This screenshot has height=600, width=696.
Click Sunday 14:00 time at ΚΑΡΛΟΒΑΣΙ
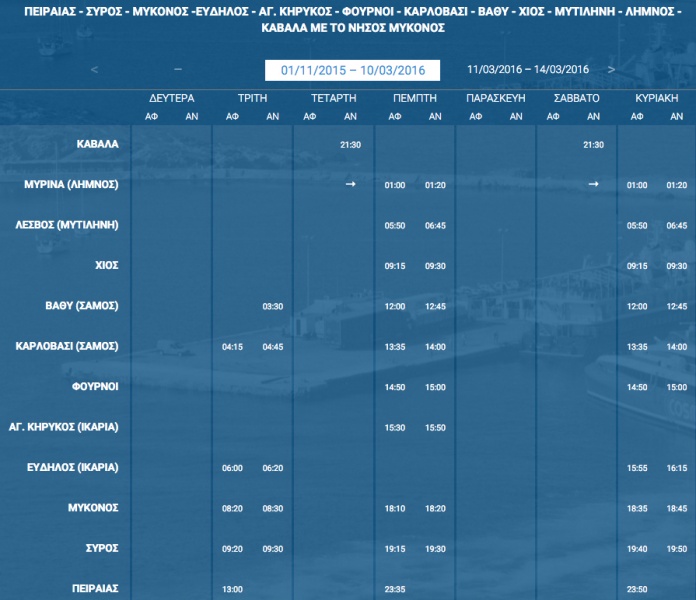coord(677,347)
